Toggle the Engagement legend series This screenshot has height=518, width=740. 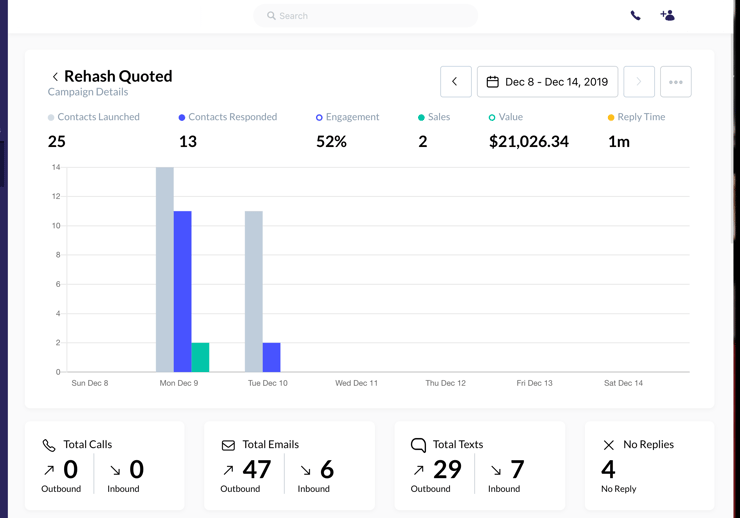[x=348, y=117]
